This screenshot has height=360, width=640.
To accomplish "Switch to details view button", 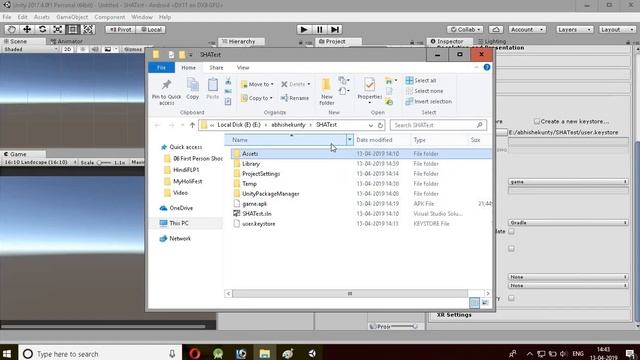I will [x=474, y=303].
